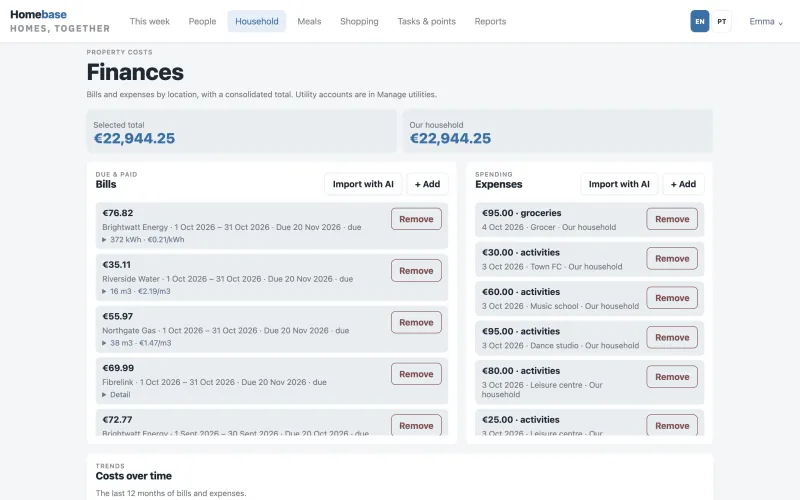The height and width of the screenshot is (500, 800).
Task: Remove the €76.82 Brightwatt Energy bill
Action: pos(416,219)
